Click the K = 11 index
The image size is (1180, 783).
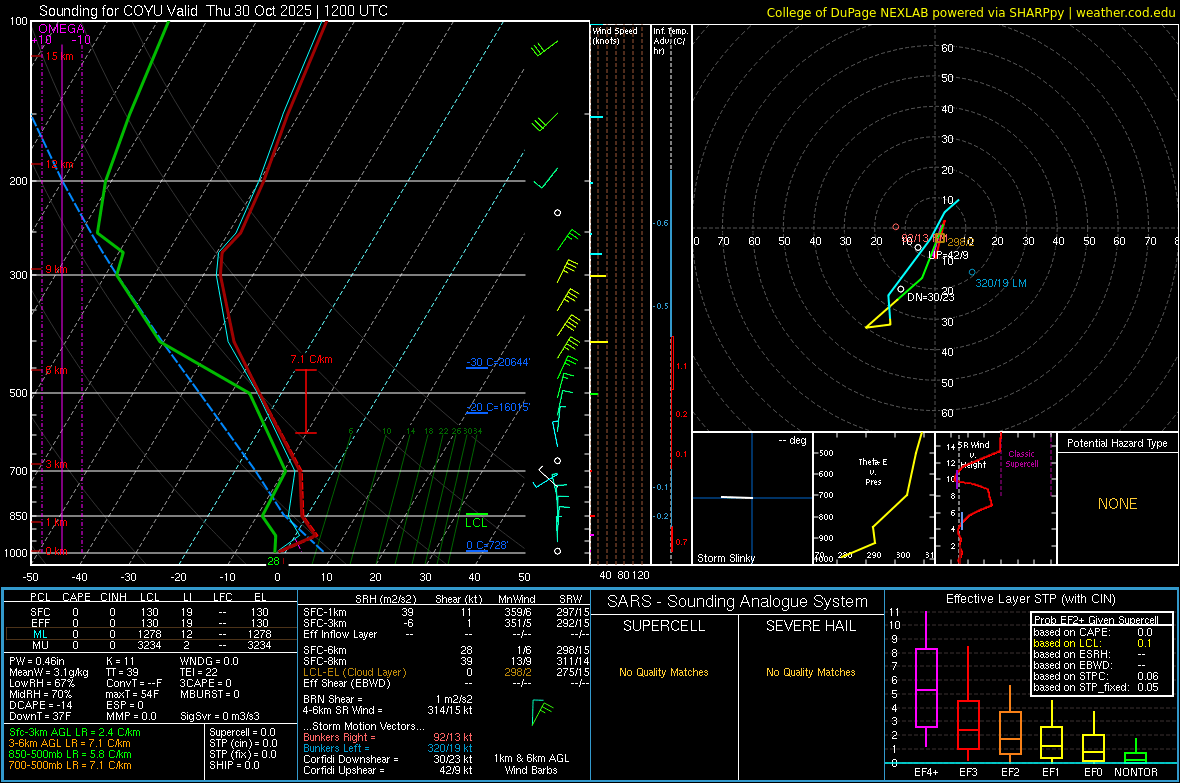pos(120,661)
